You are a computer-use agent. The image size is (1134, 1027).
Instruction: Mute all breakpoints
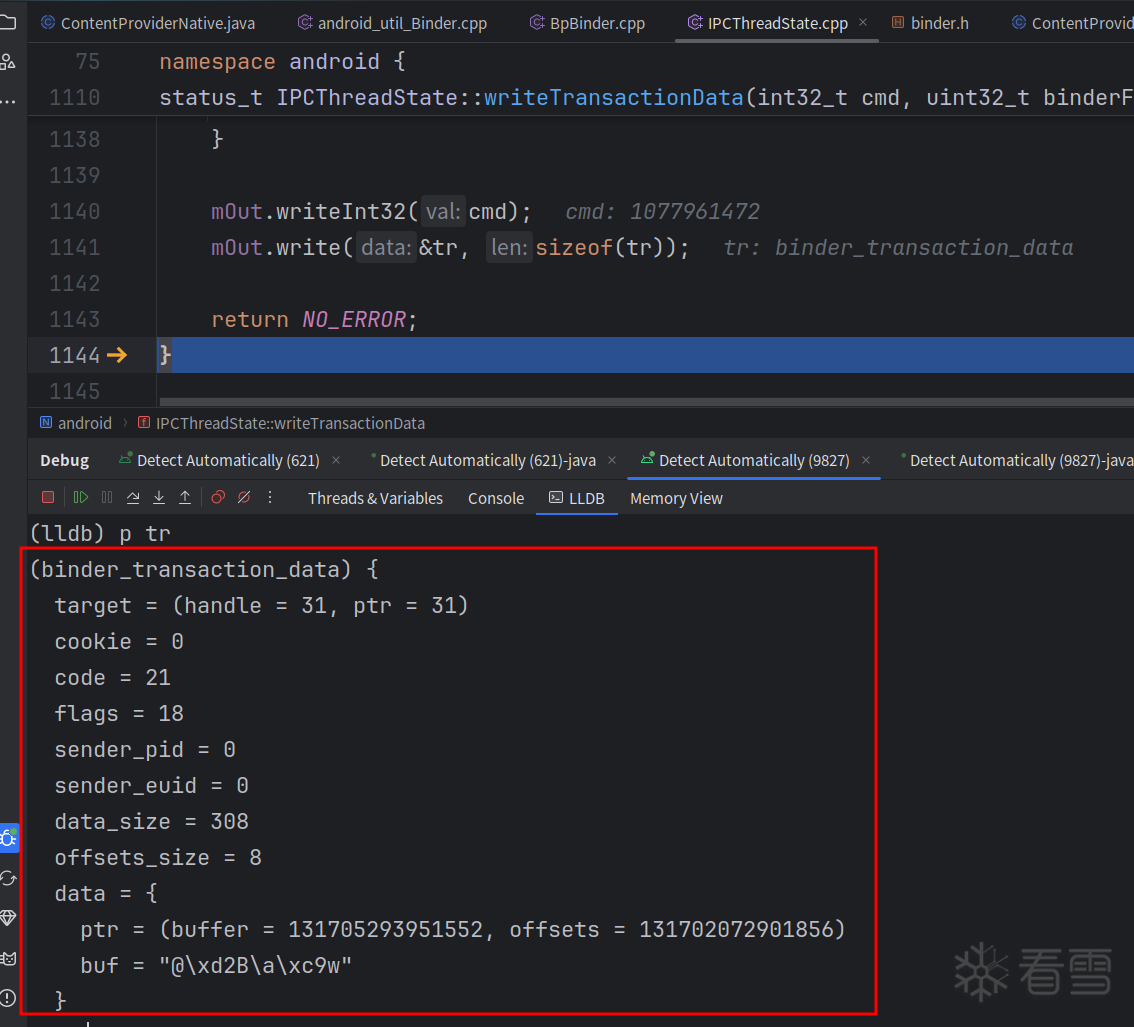click(x=244, y=498)
